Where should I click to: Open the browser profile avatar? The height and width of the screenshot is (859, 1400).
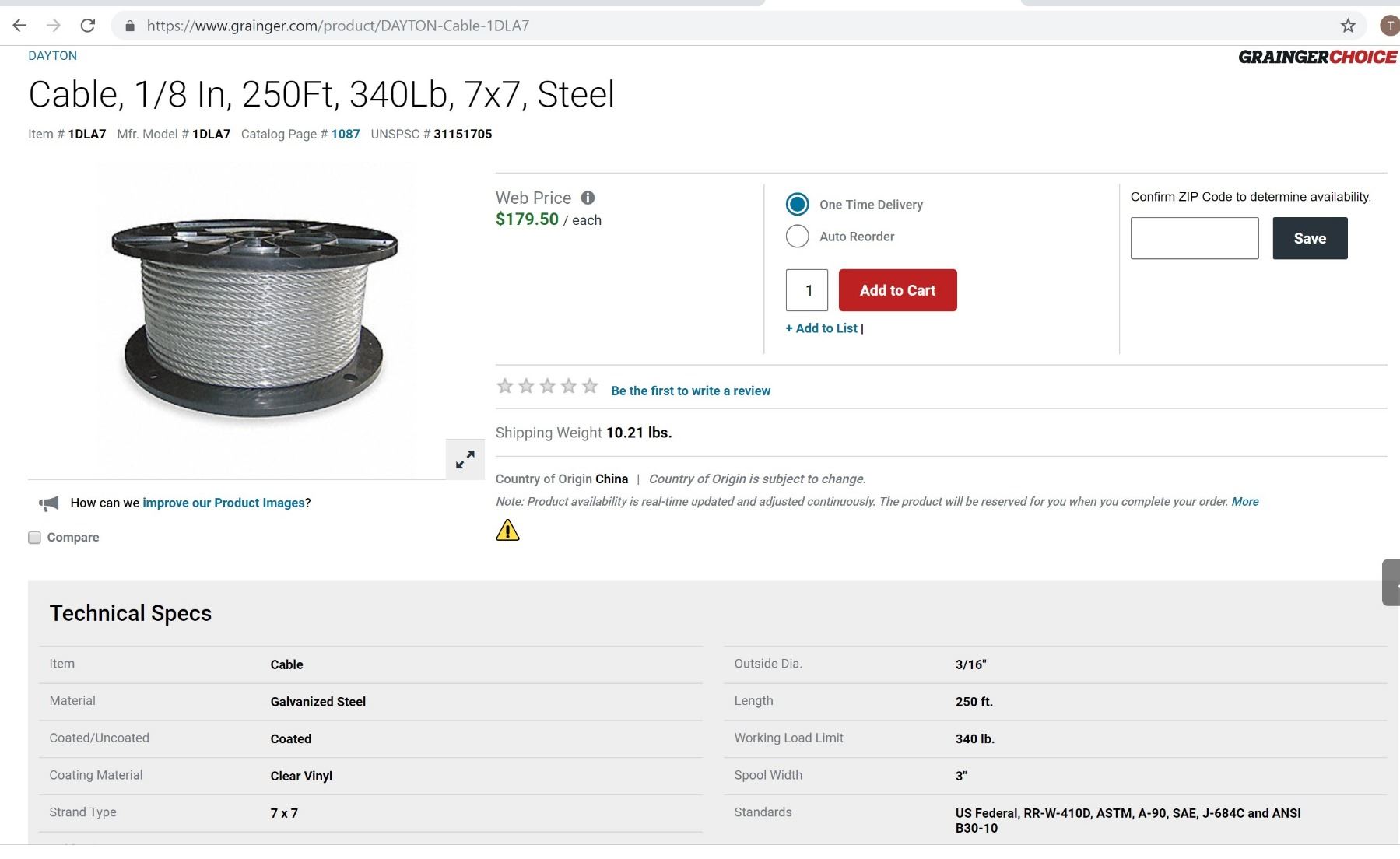point(1389,26)
